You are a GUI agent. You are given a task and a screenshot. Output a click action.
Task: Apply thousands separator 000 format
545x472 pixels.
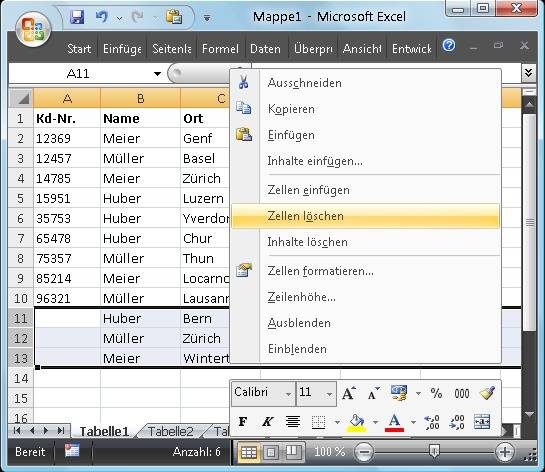click(462, 393)
